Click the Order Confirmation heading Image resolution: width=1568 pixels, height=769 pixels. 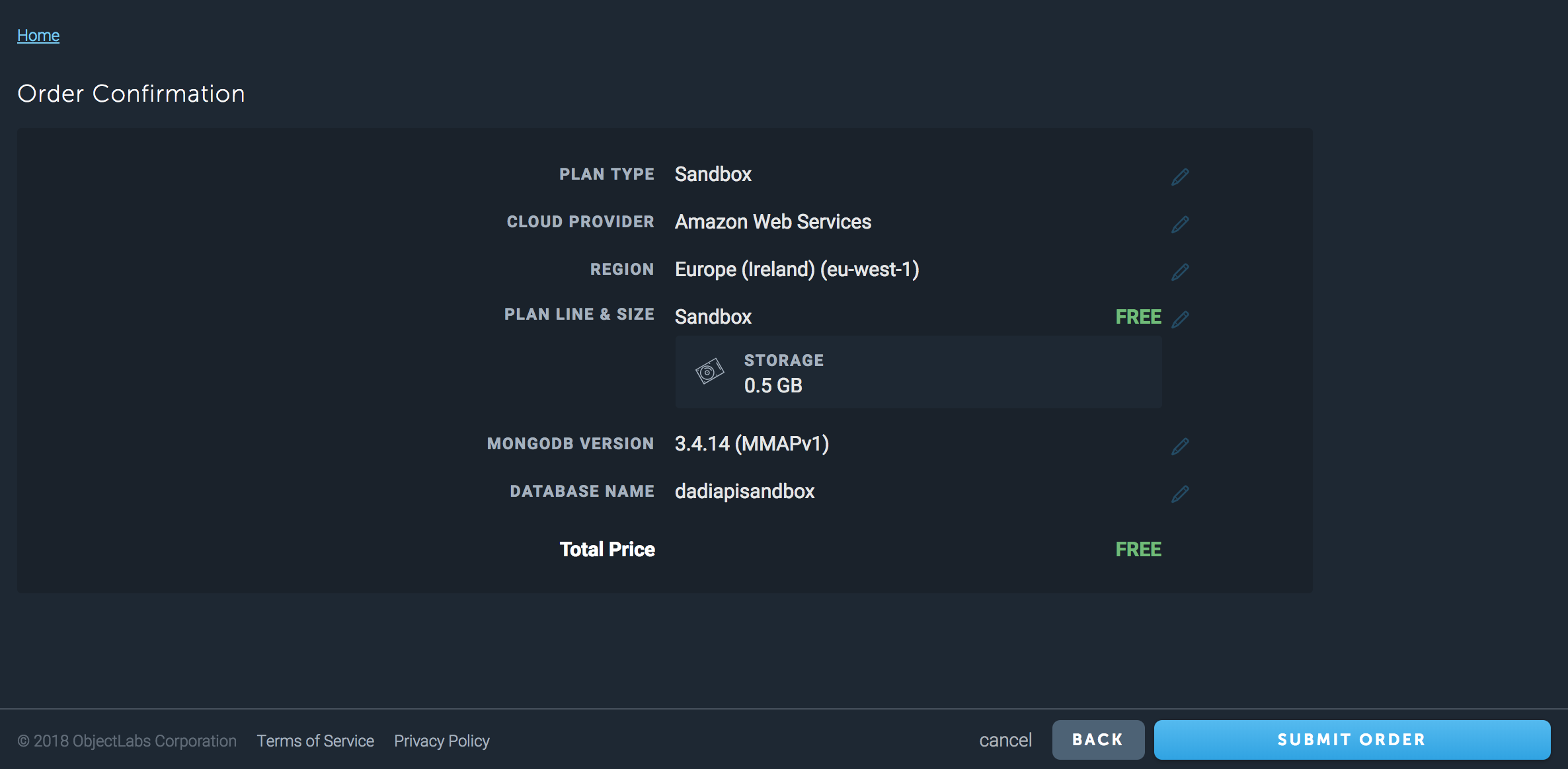tap(131, 94)
